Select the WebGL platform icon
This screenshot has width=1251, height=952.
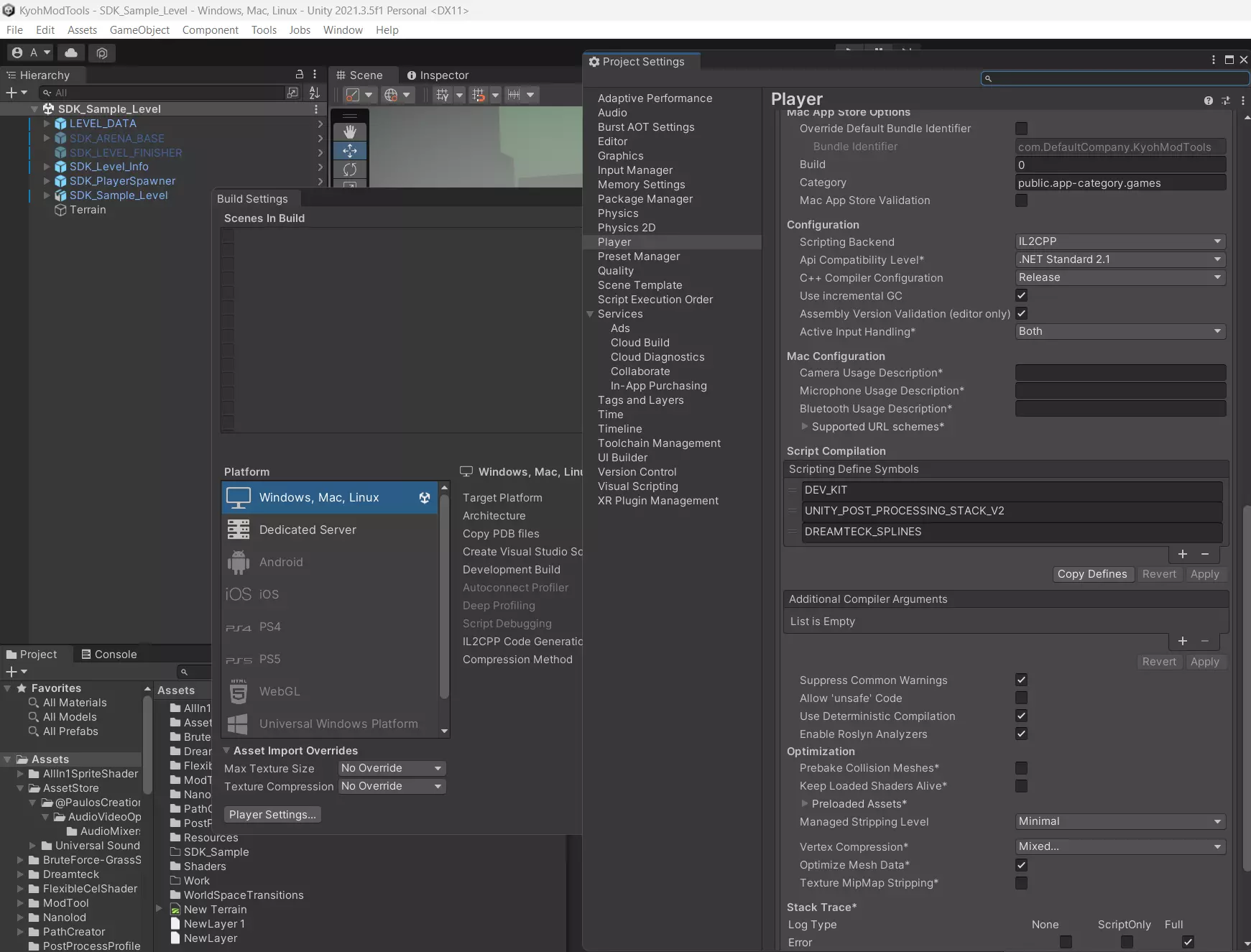[x=239, y=691]
